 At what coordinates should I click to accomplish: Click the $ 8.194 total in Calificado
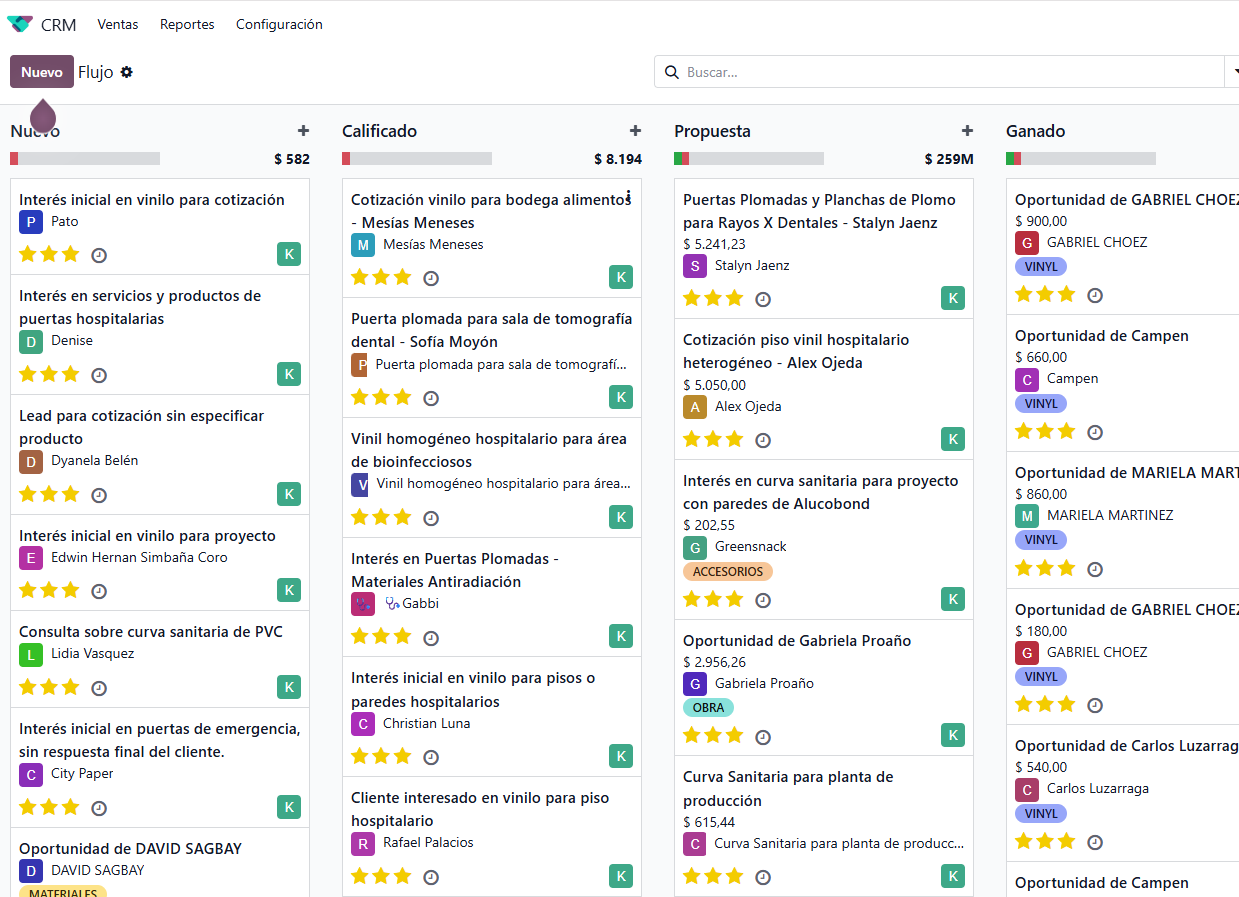pyautogui.click(x=618, y=159)
